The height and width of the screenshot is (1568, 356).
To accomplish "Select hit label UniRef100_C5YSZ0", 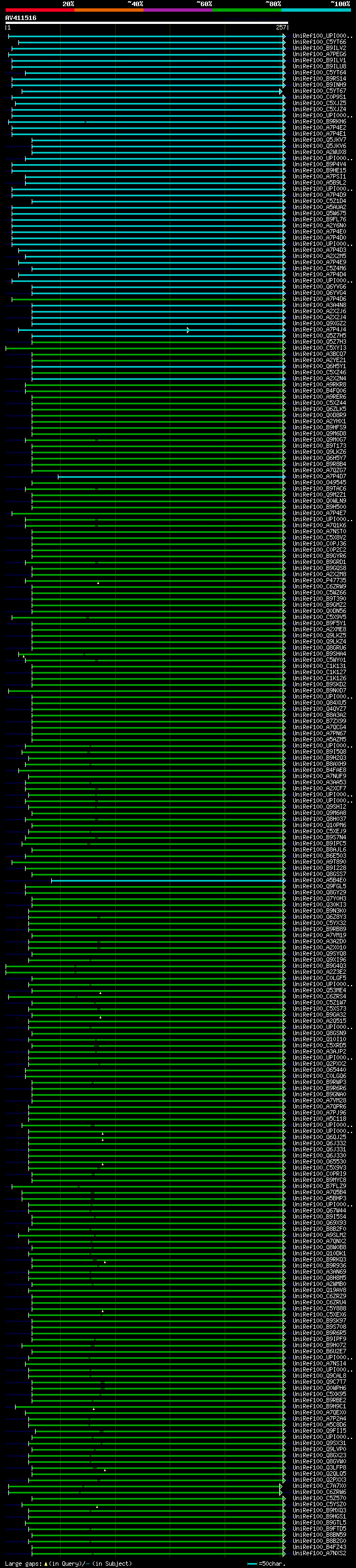I will point(319,1504).
